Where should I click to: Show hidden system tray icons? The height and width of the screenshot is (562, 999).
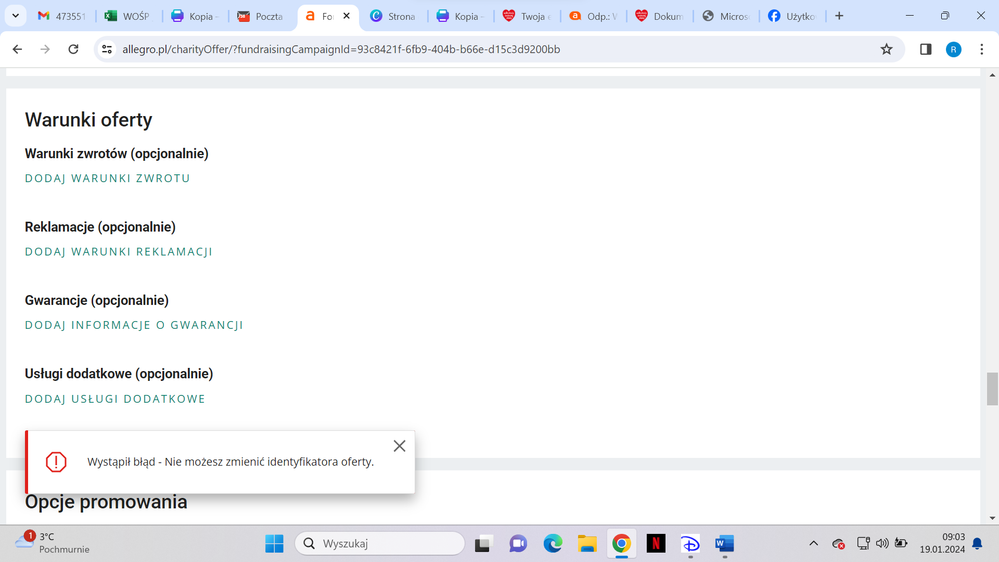813,544
